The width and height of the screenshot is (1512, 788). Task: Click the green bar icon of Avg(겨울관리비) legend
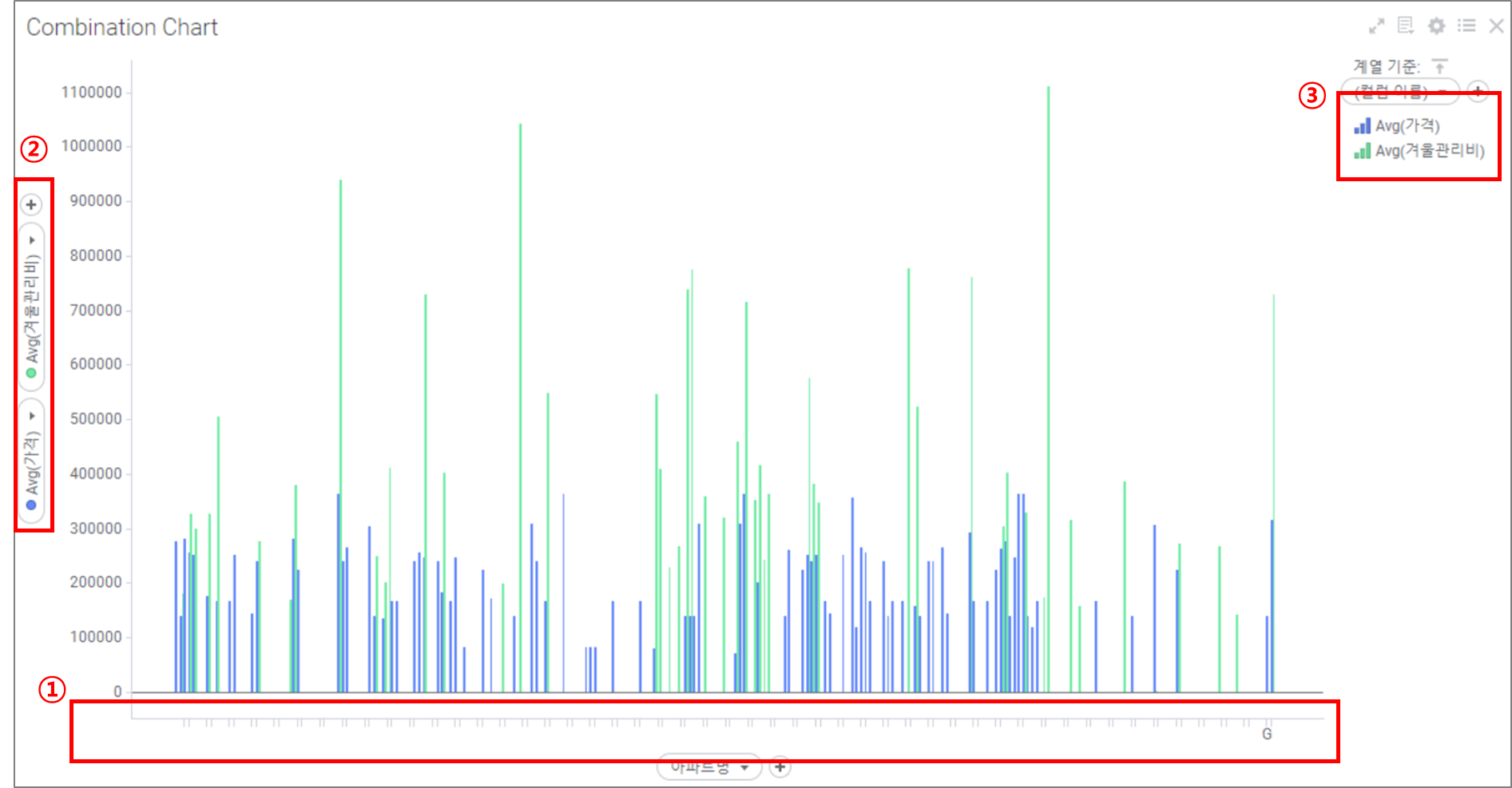(x=1362, y=150)
